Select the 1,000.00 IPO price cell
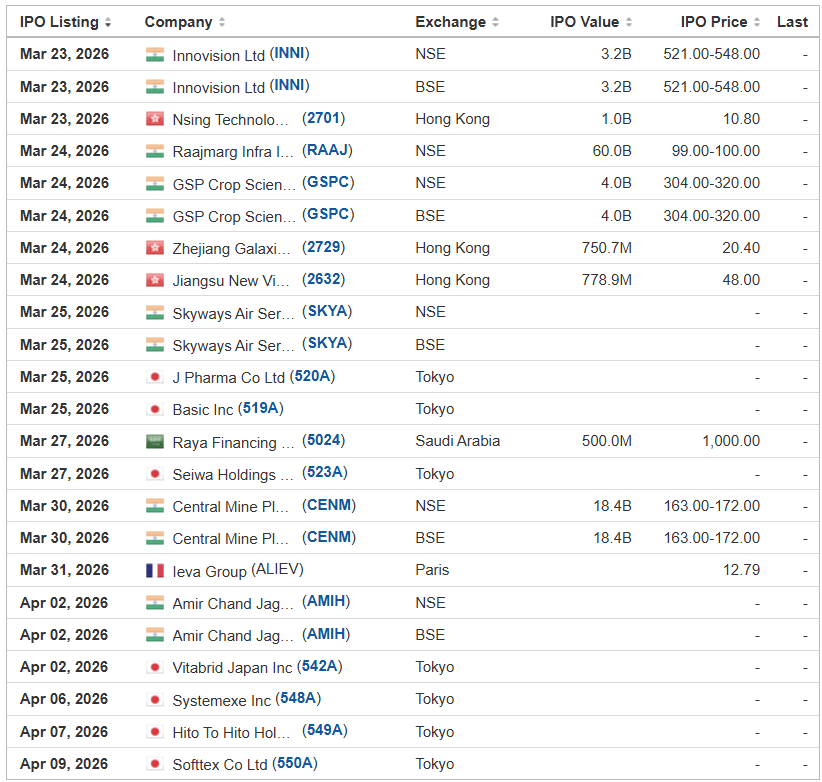822x782 pixels. tap(731, 441)
